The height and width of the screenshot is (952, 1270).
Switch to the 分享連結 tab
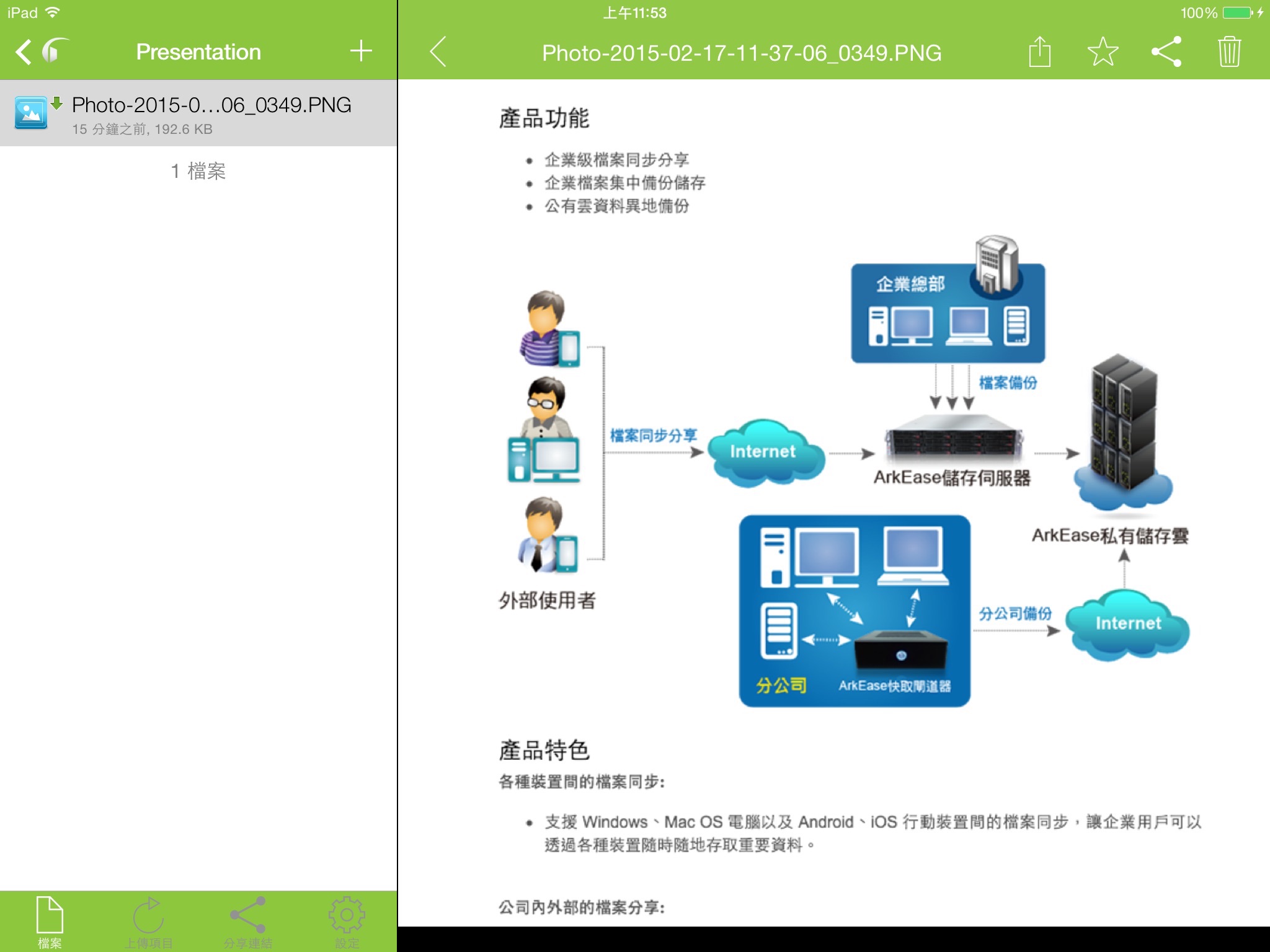point(248,922)
